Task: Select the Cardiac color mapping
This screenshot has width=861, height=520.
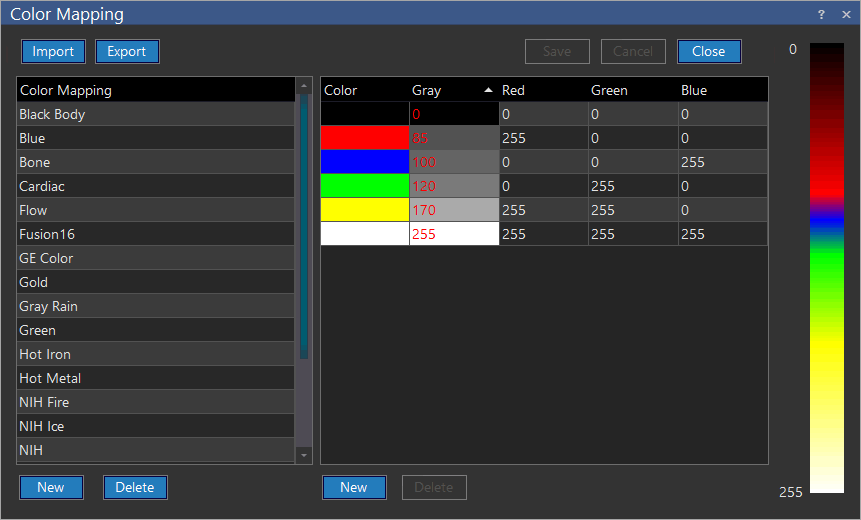Action: pos(155,186)
